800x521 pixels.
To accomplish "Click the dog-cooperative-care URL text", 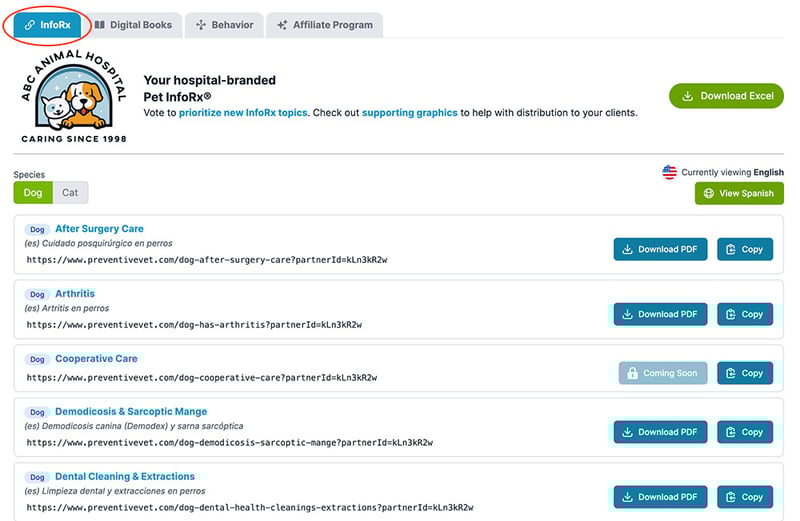I will [202, 378].
